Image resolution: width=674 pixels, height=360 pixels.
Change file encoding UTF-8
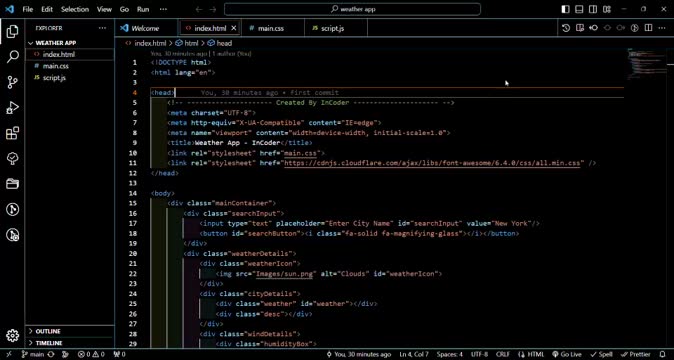tap(479, 354)
